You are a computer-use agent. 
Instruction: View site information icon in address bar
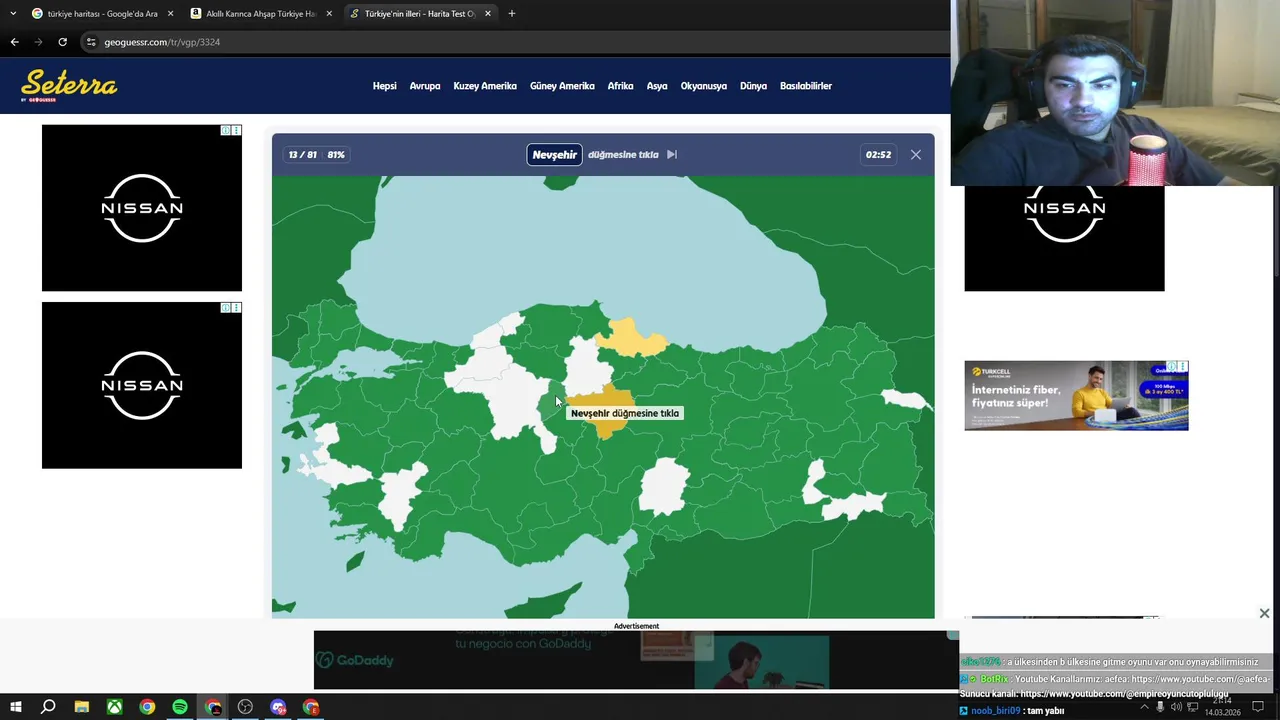click(91, 42)
